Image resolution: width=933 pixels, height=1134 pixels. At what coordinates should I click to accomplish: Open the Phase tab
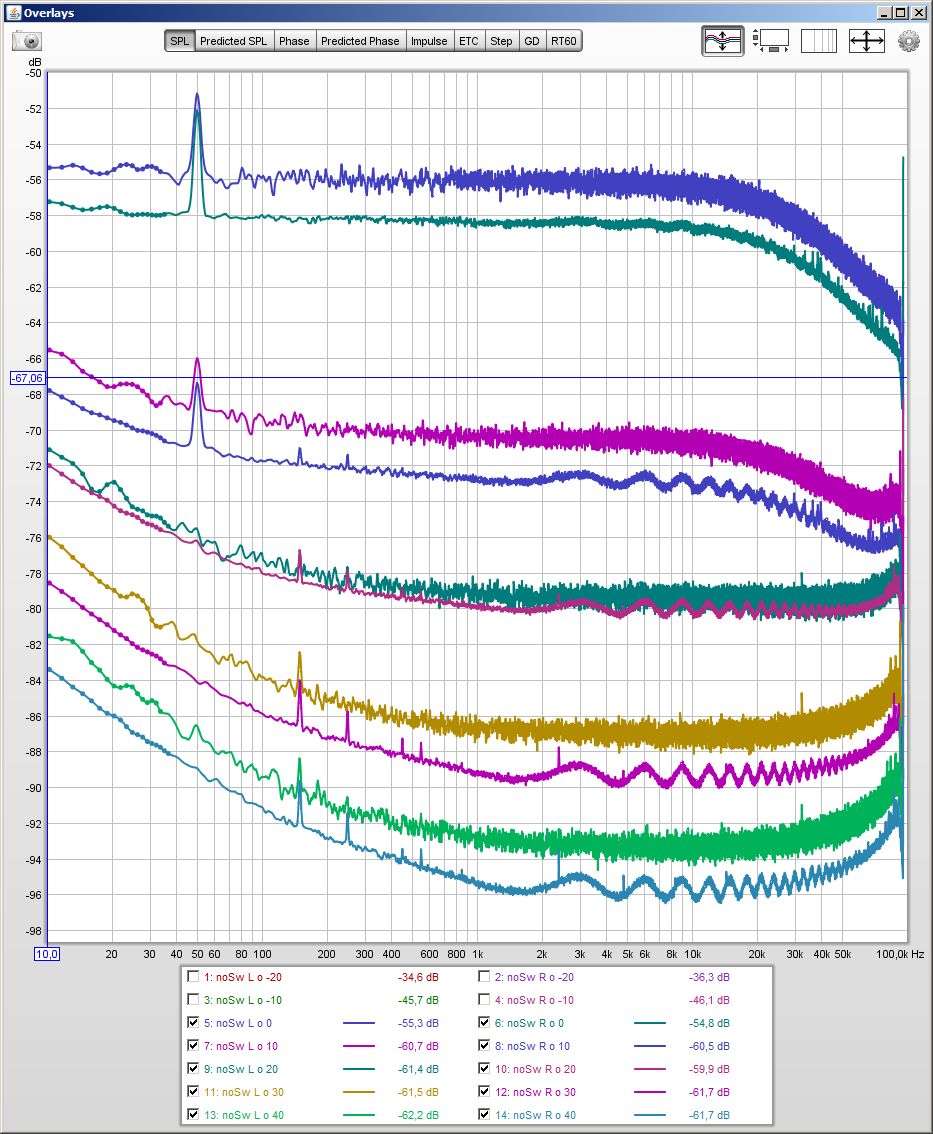point(294,41)
